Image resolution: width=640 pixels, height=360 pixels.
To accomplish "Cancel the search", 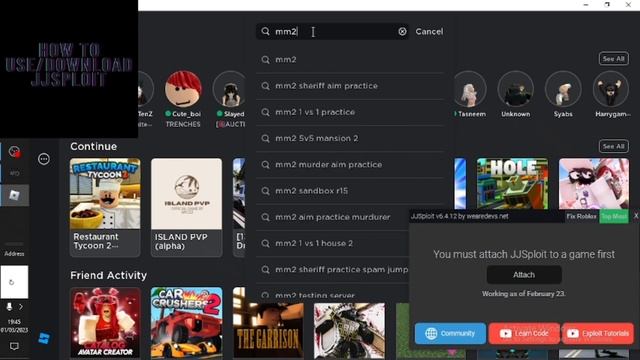I will 429,31.
